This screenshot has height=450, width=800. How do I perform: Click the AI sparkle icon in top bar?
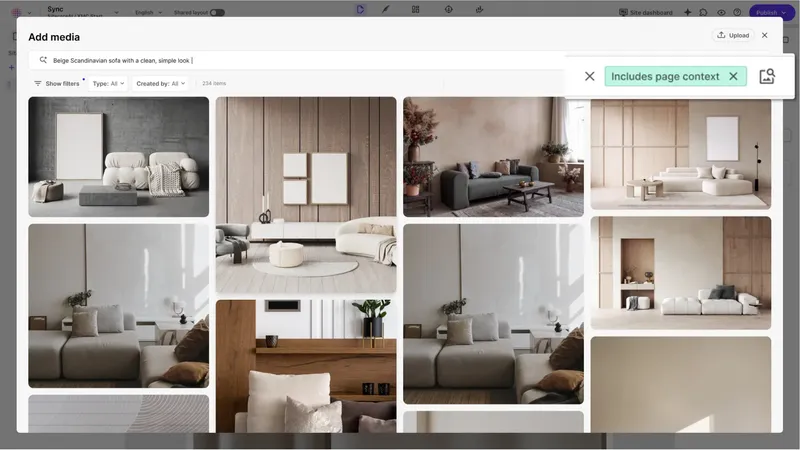point(687,12)
